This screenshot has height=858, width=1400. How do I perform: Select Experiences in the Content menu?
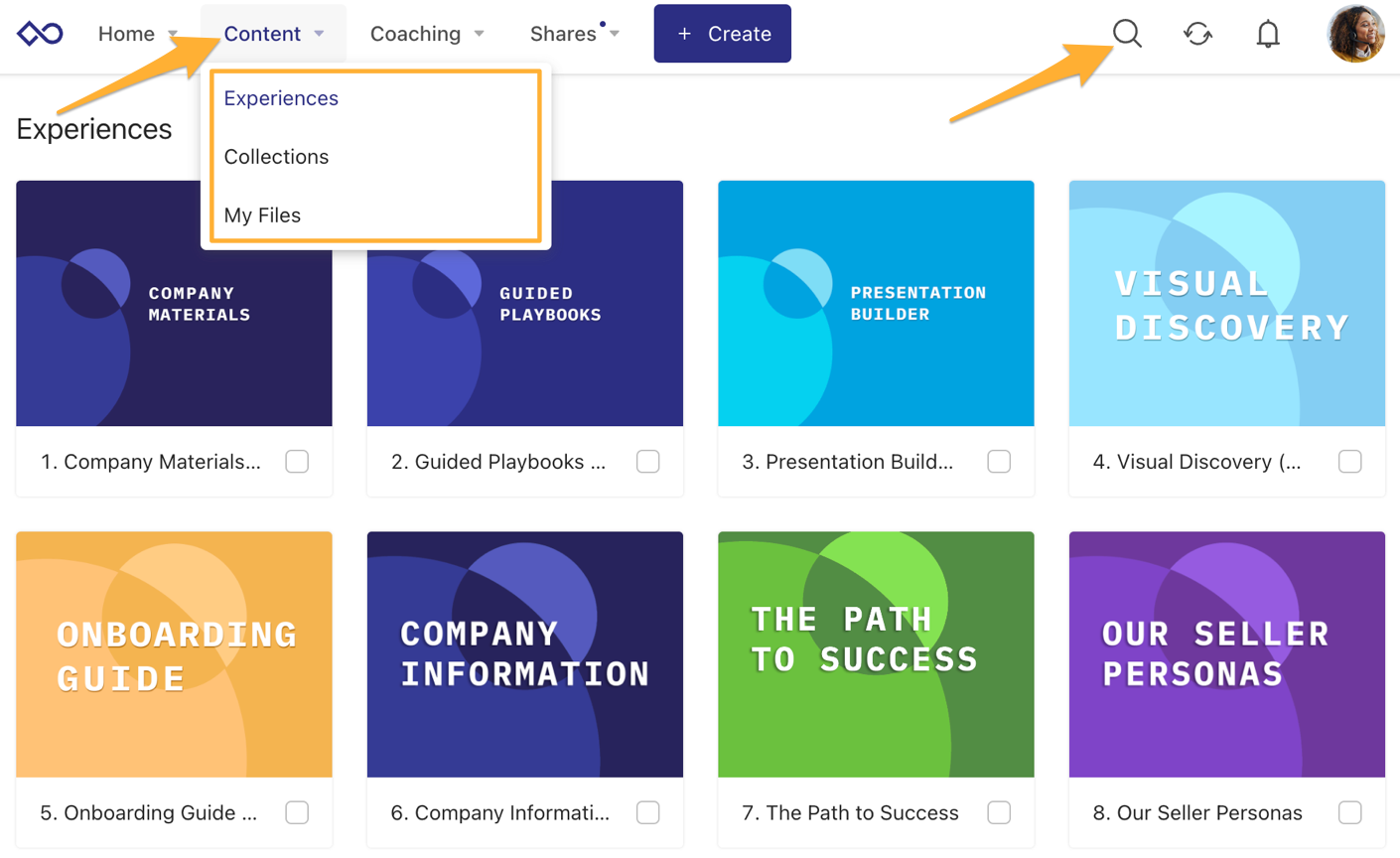[x=281, y=98]
